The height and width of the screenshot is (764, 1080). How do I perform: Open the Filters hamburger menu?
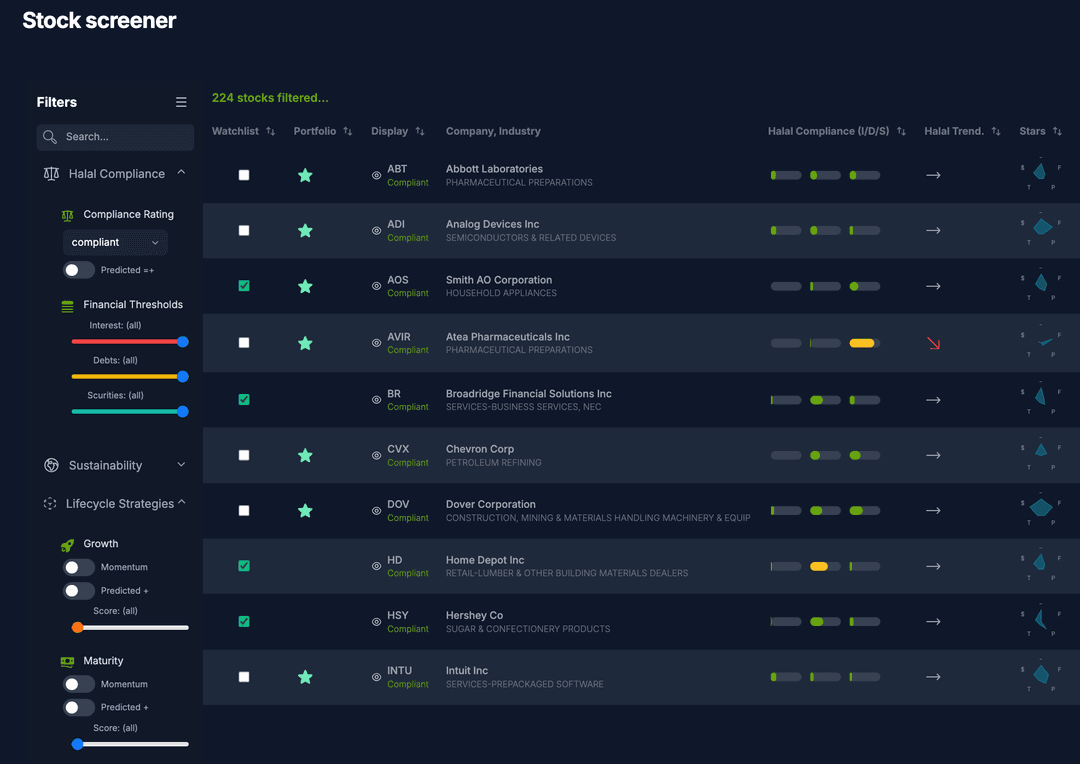tap(181, 101)
